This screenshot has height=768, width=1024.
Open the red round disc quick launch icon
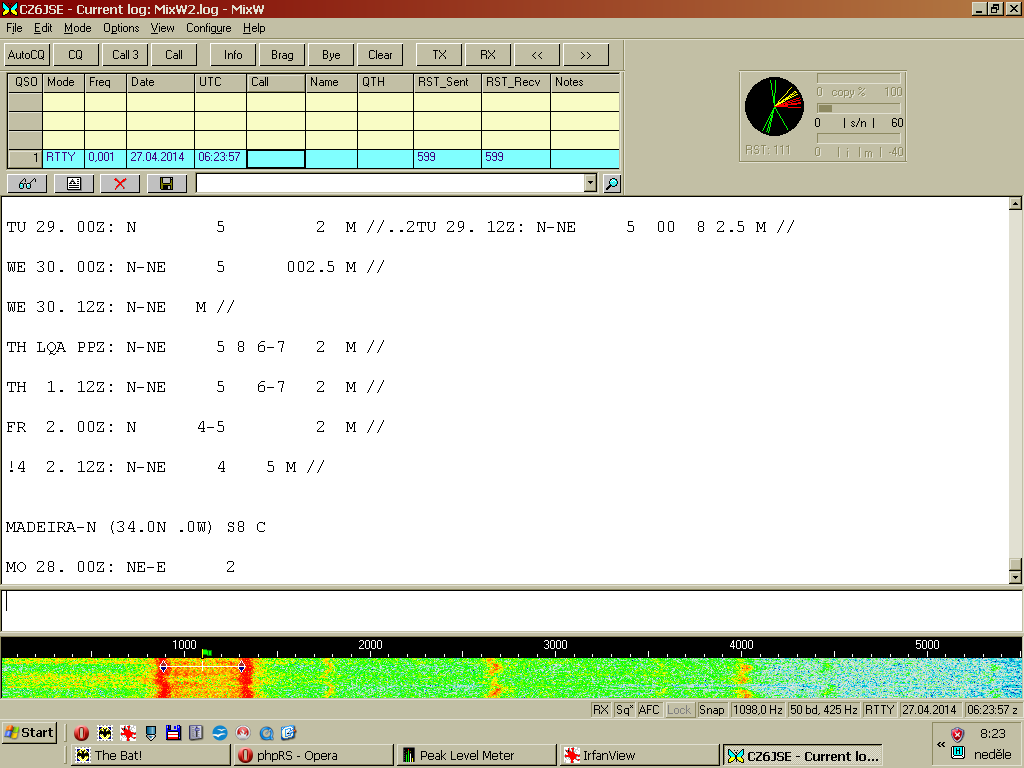(243, 733)
